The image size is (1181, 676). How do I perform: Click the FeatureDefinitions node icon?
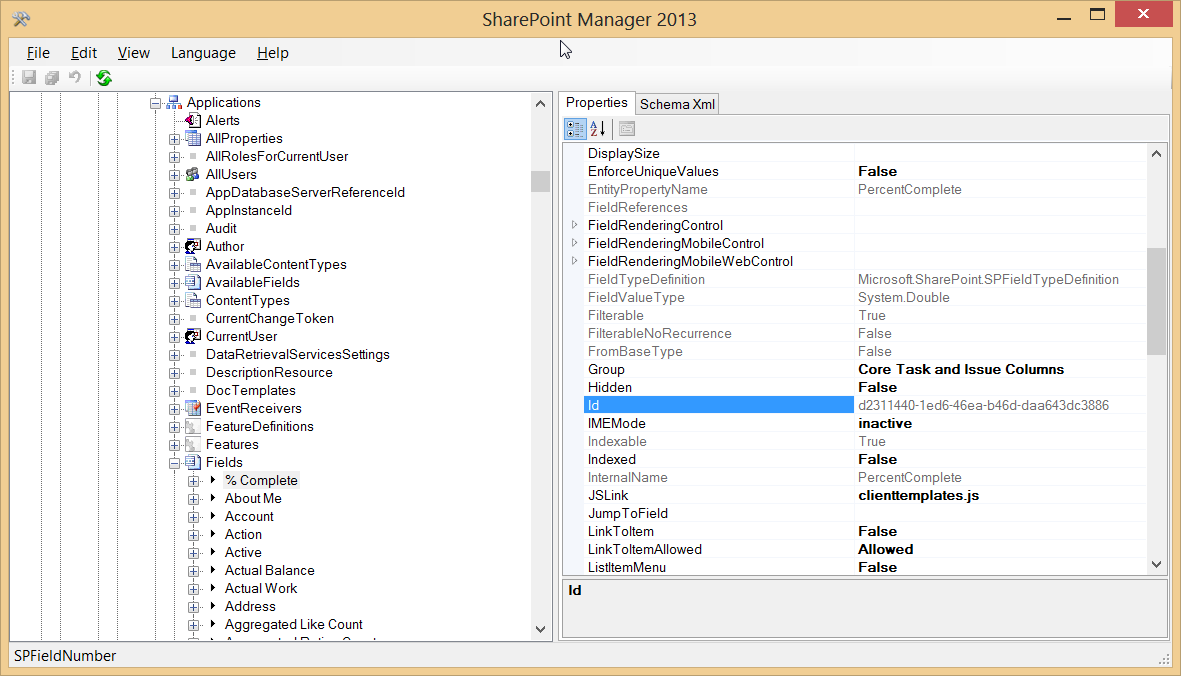(193, 426)
